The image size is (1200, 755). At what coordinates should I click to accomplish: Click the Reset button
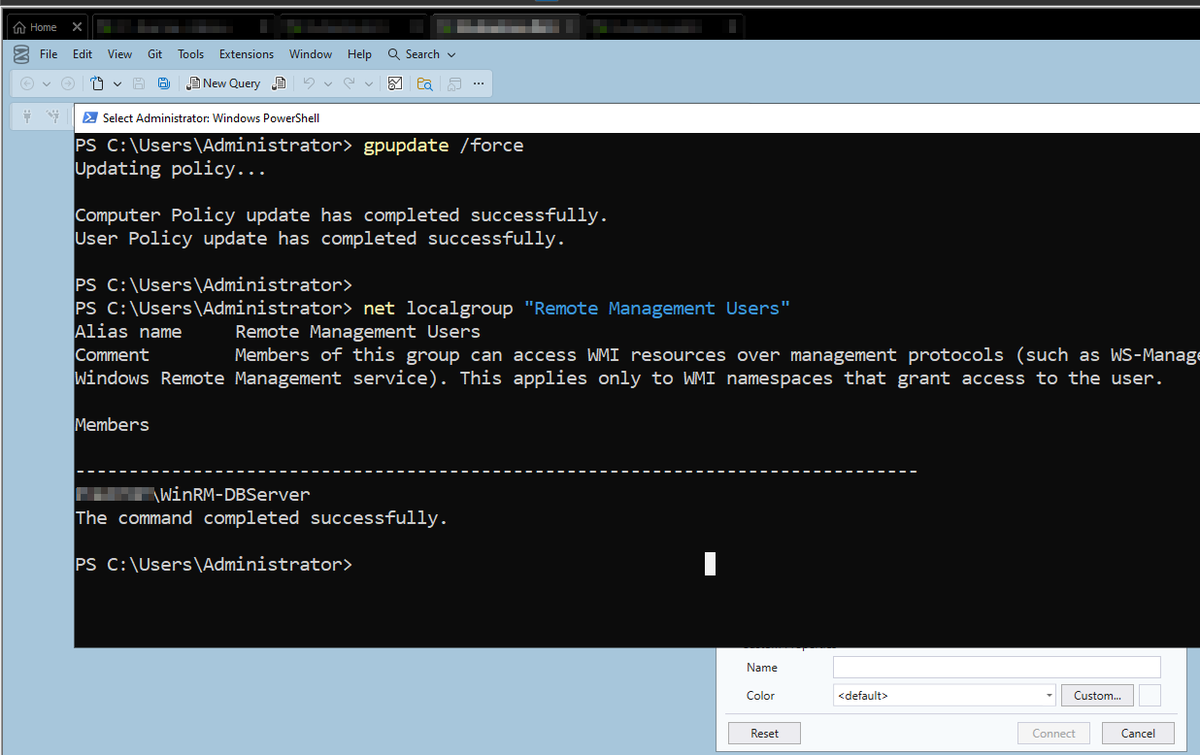click(765, 733)
